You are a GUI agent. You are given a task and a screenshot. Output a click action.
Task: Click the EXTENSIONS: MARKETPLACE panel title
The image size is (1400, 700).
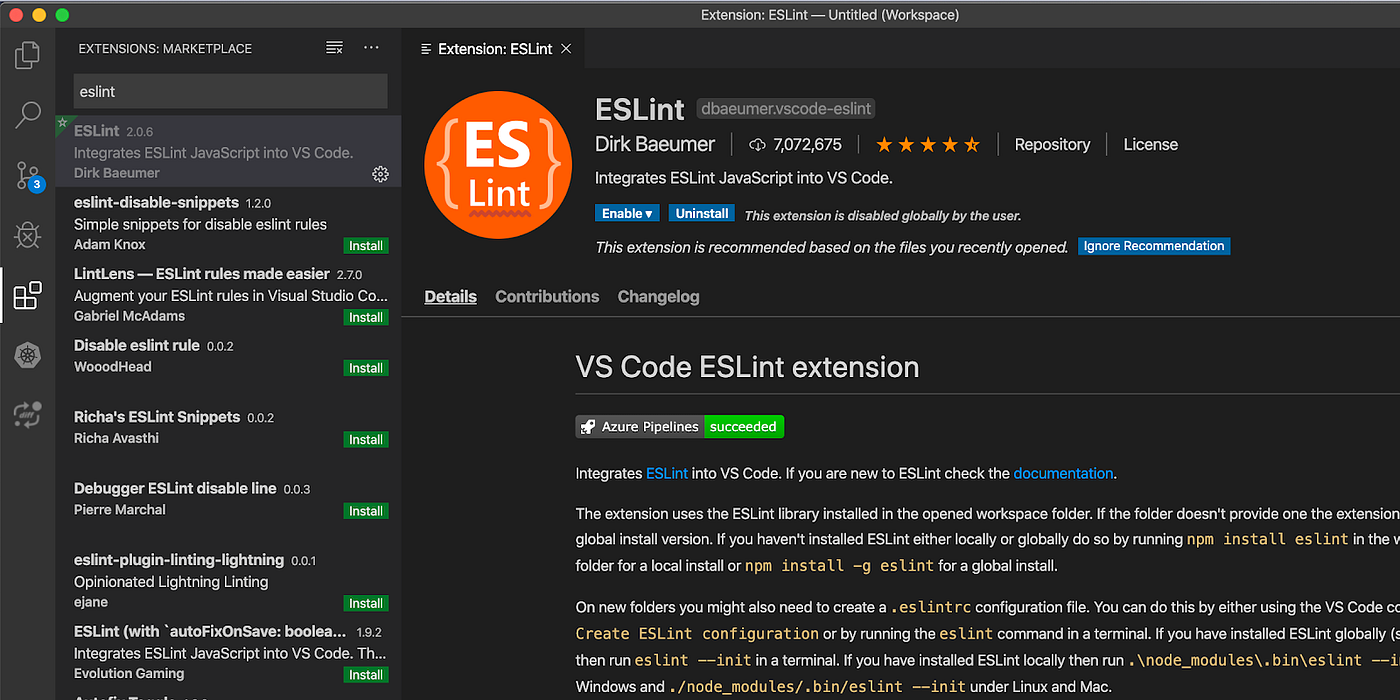click(x=165, y=48)
